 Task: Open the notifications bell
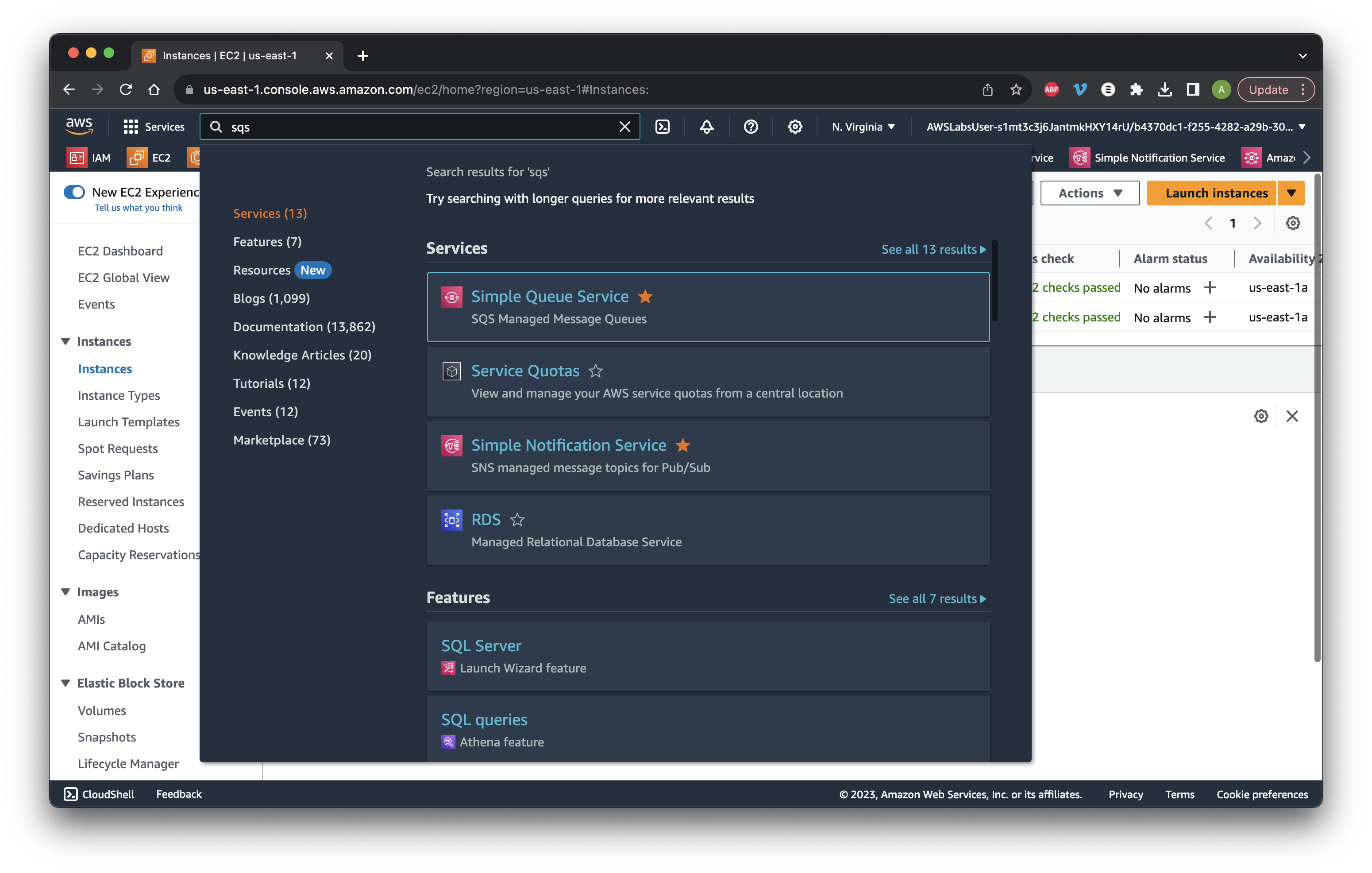click(x=706, y=127)
